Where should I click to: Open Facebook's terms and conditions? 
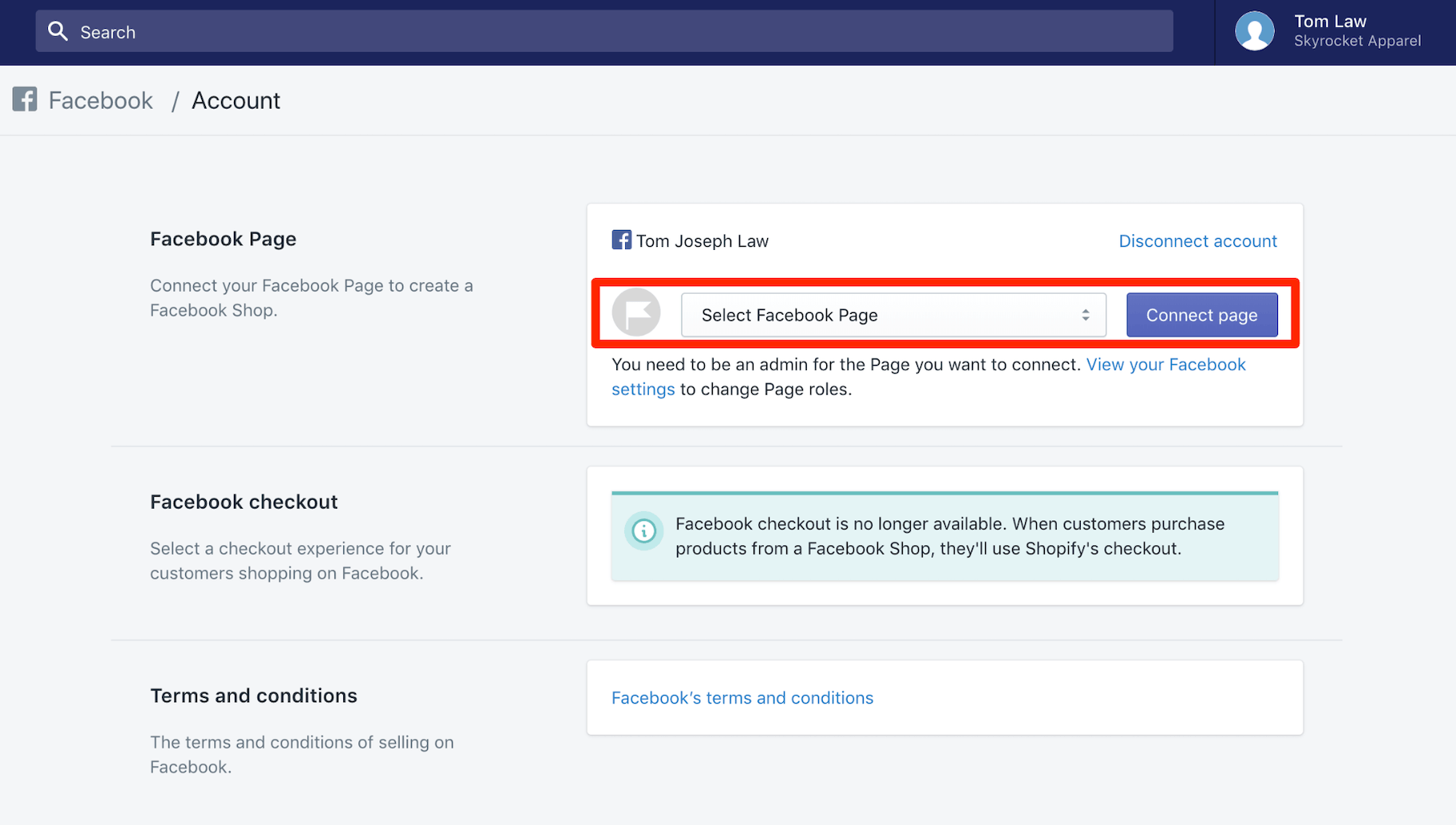point(742,697)
